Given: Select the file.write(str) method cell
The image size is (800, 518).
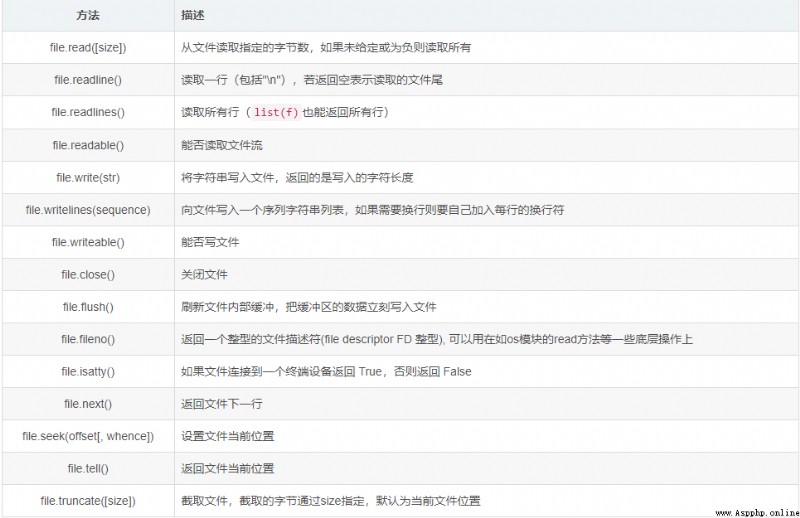Looking at the screenshot, I should tap(88, 178).
